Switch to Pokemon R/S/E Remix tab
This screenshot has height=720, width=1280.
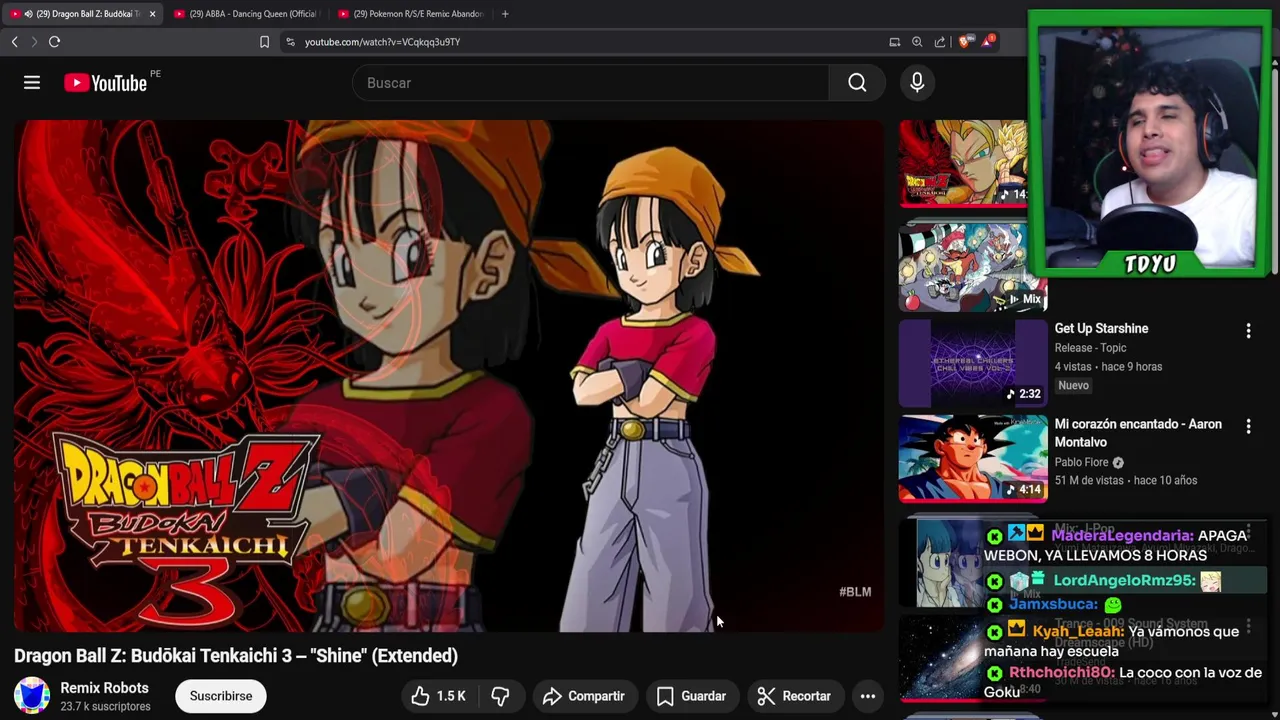411,14
